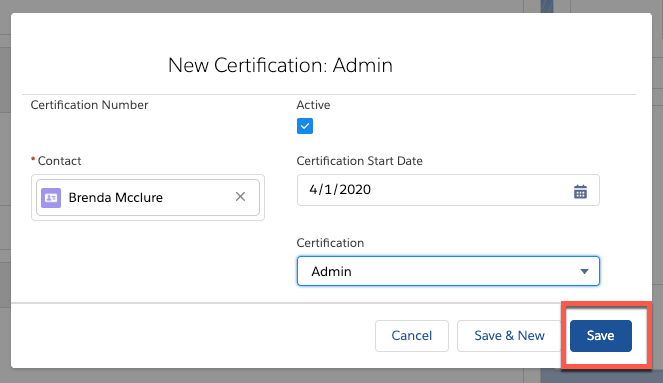This screenshot has height=383, width=663.
Task: Expand the Certification dropdown showing Admin
Action: tap(448, 271)
